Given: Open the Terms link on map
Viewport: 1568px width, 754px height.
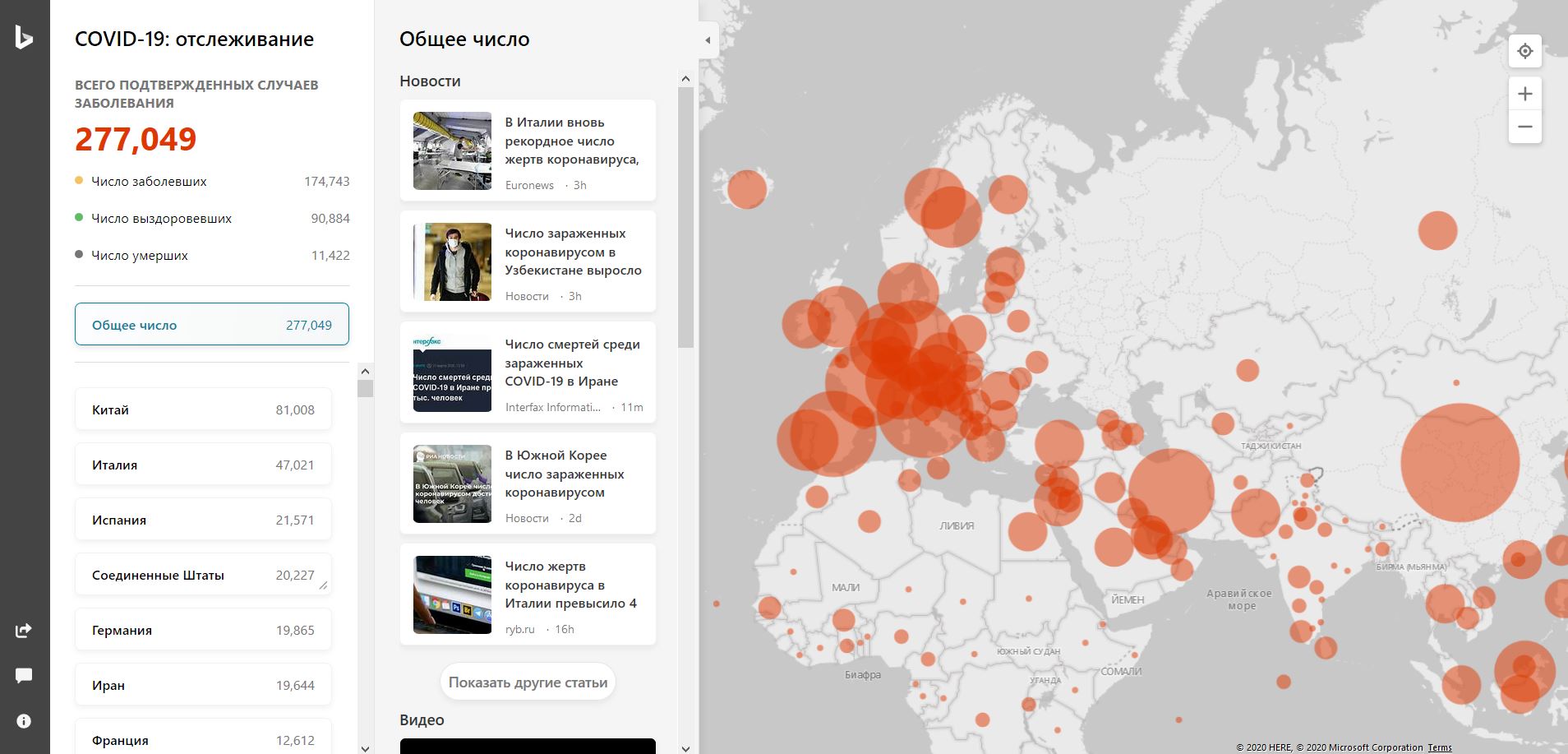Looking at the screenshot, I should click(1439, 747).
